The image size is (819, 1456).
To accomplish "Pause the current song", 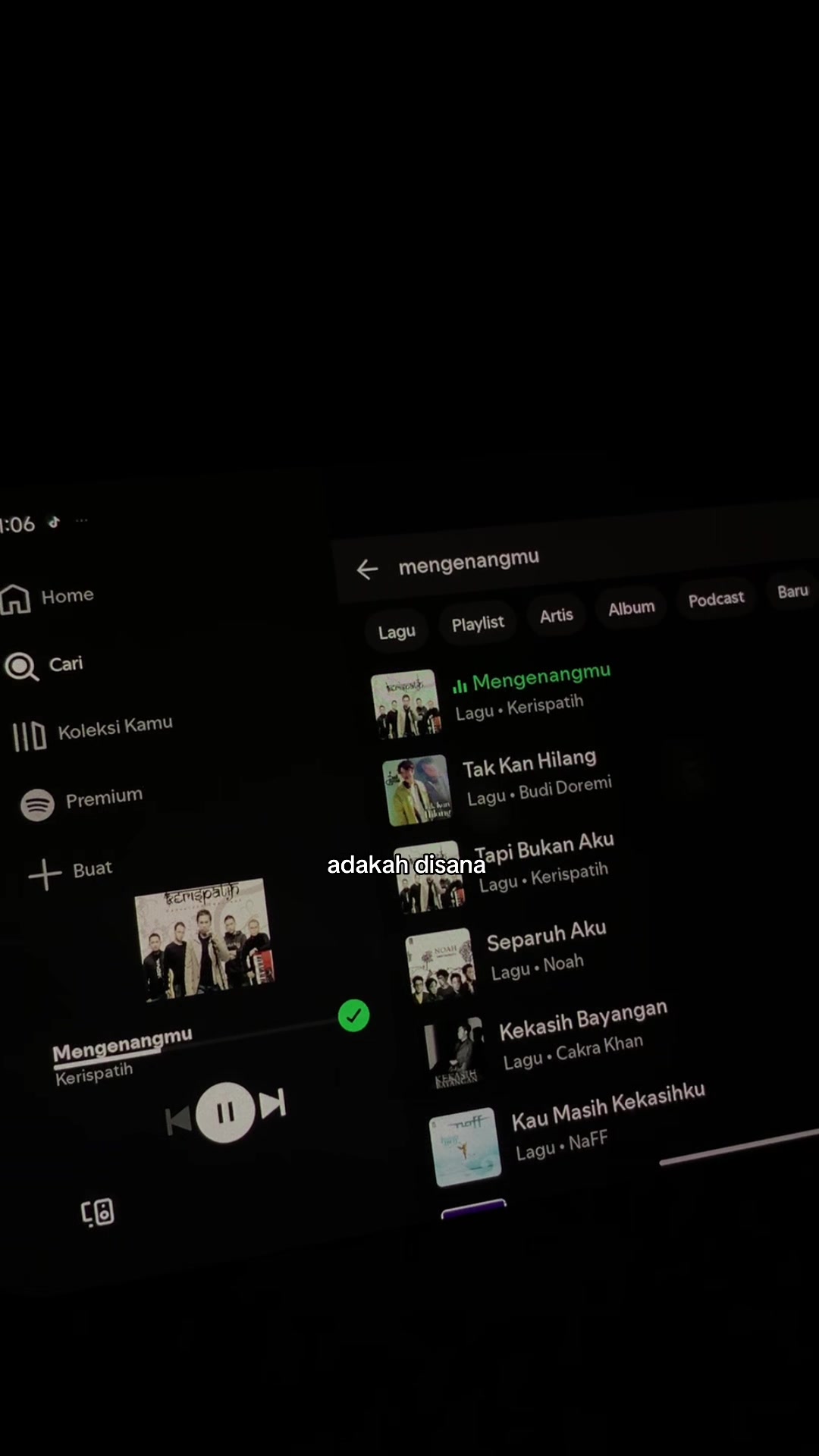I will coord(225,1112).
